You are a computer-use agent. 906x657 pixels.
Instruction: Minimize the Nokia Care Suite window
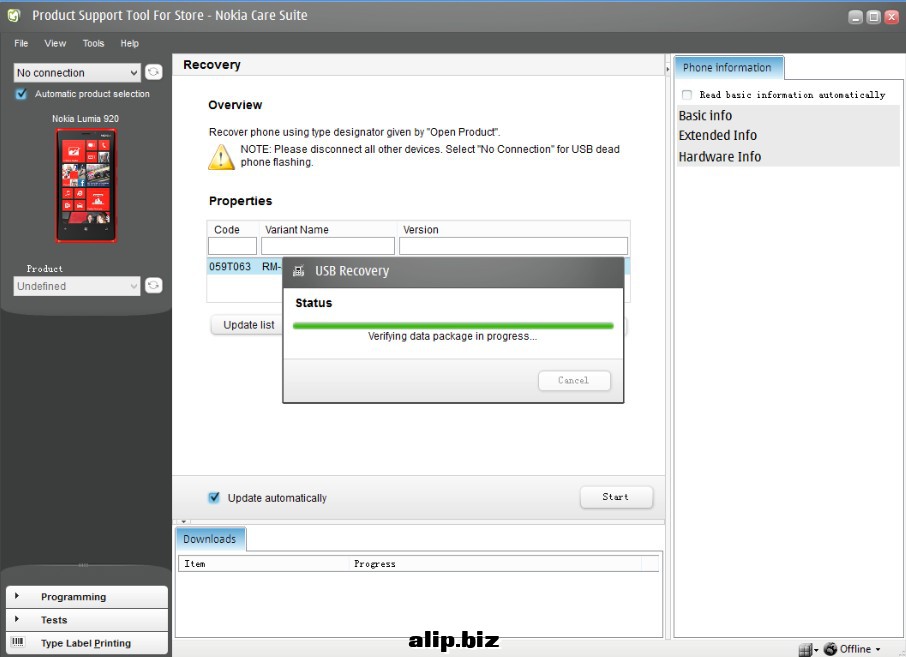856,17
